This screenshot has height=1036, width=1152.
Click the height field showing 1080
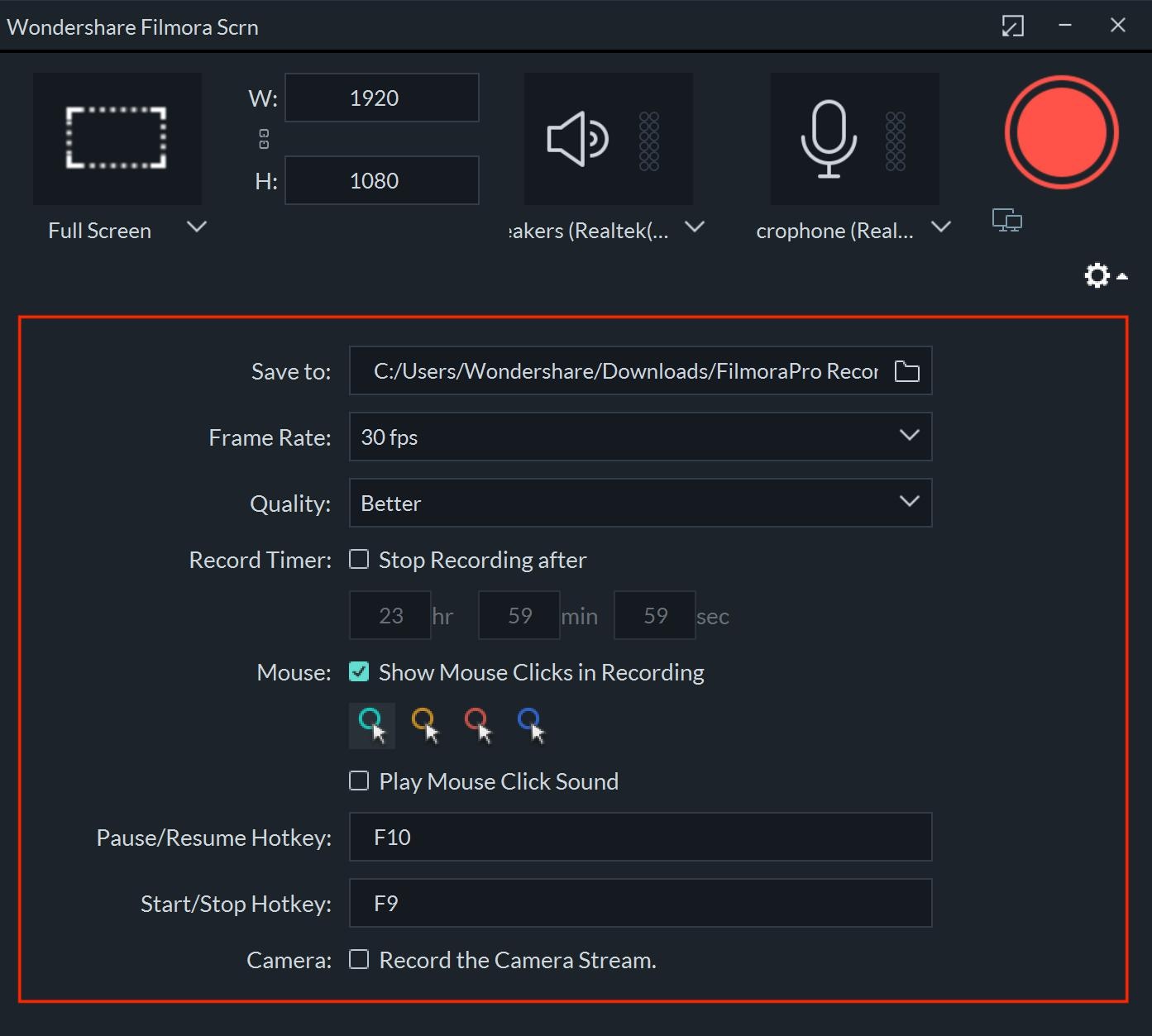[382, 180]
